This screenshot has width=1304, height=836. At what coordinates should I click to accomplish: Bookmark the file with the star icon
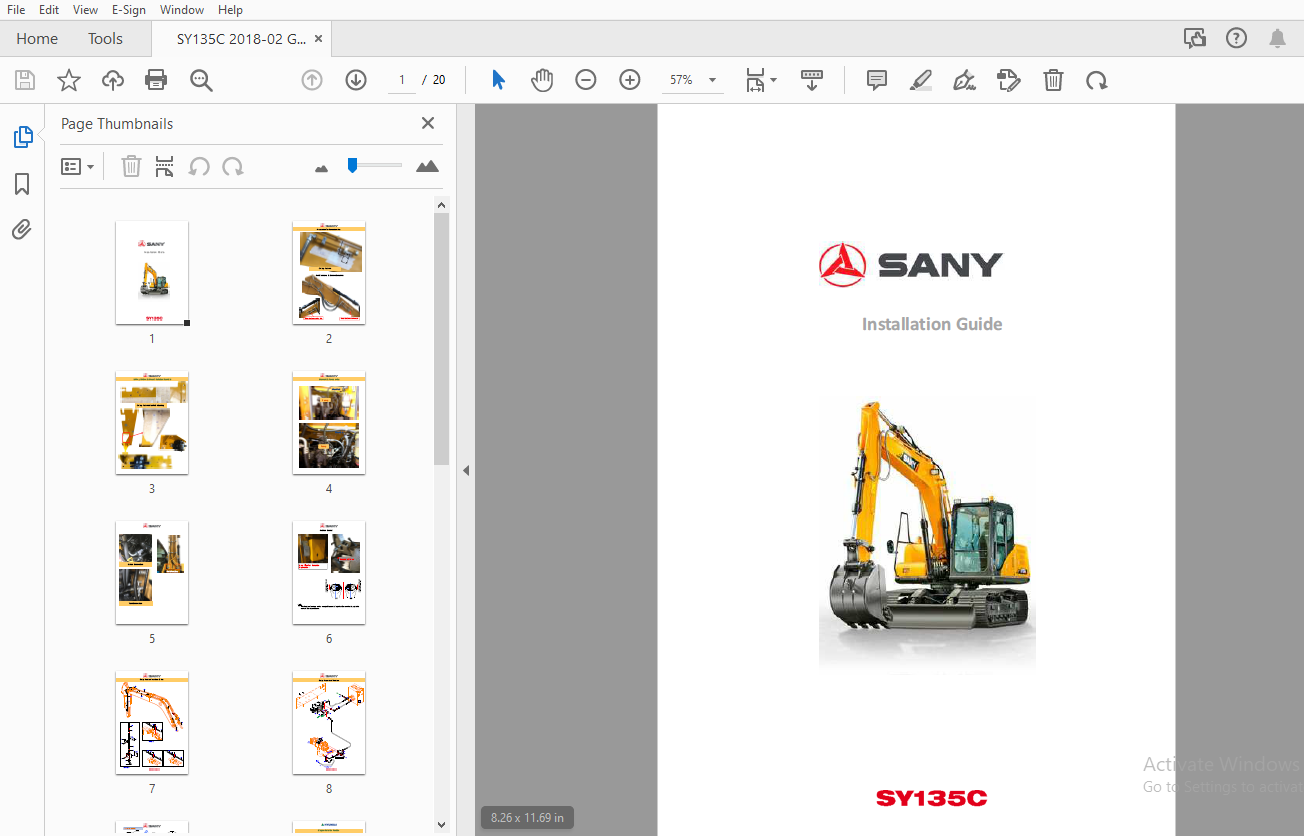[69, 81]
